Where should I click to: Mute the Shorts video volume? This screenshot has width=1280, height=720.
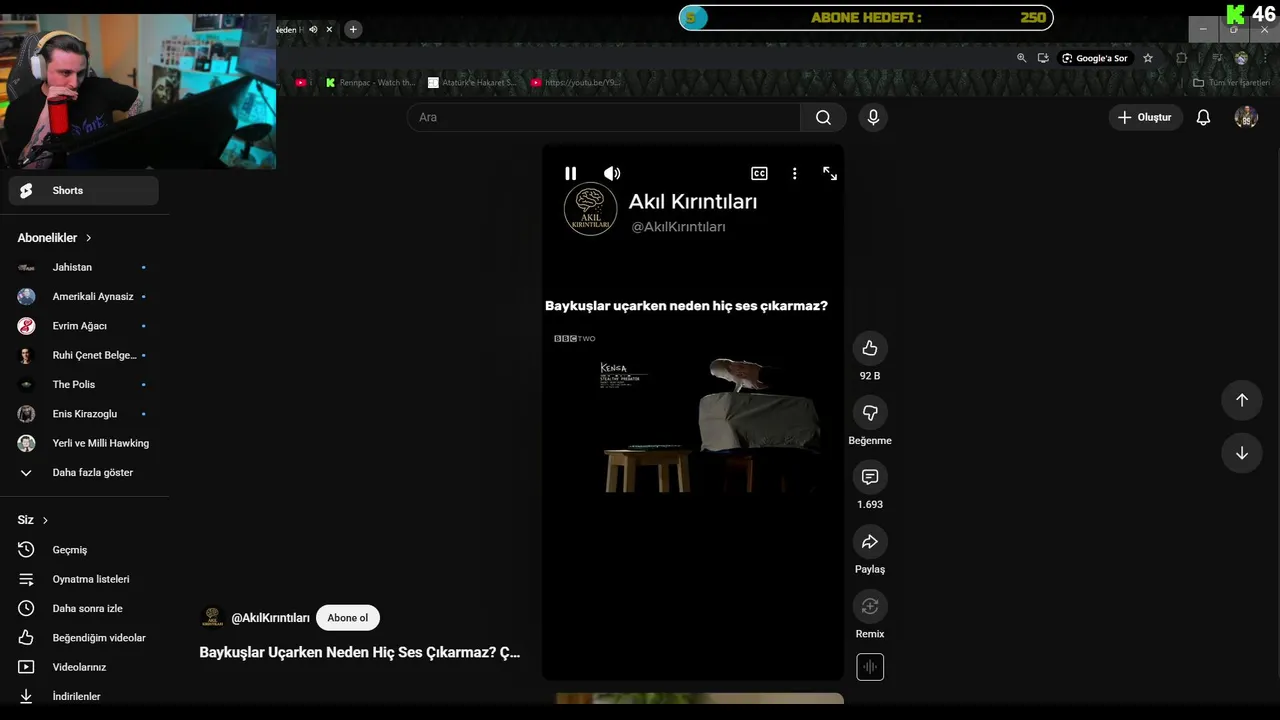(x=612, y=173)
